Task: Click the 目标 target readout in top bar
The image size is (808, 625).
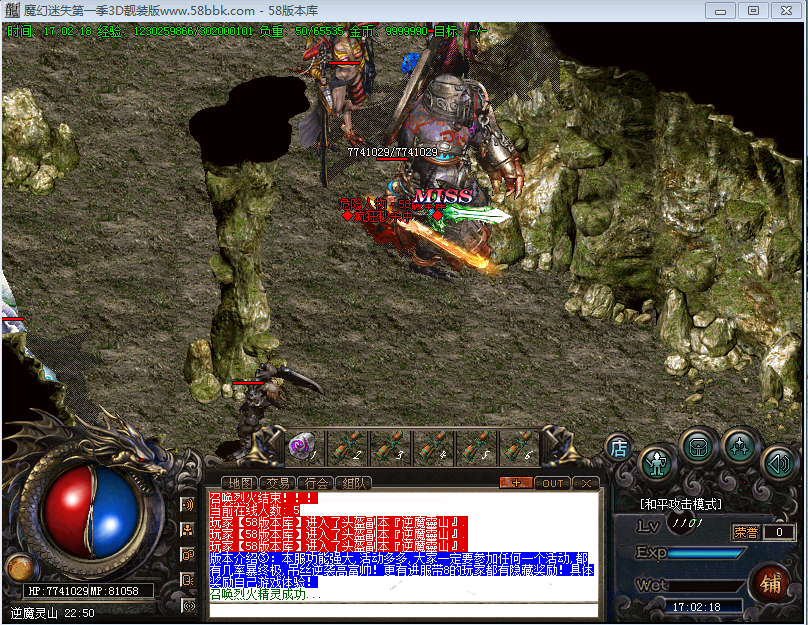Action: [460, 31]
